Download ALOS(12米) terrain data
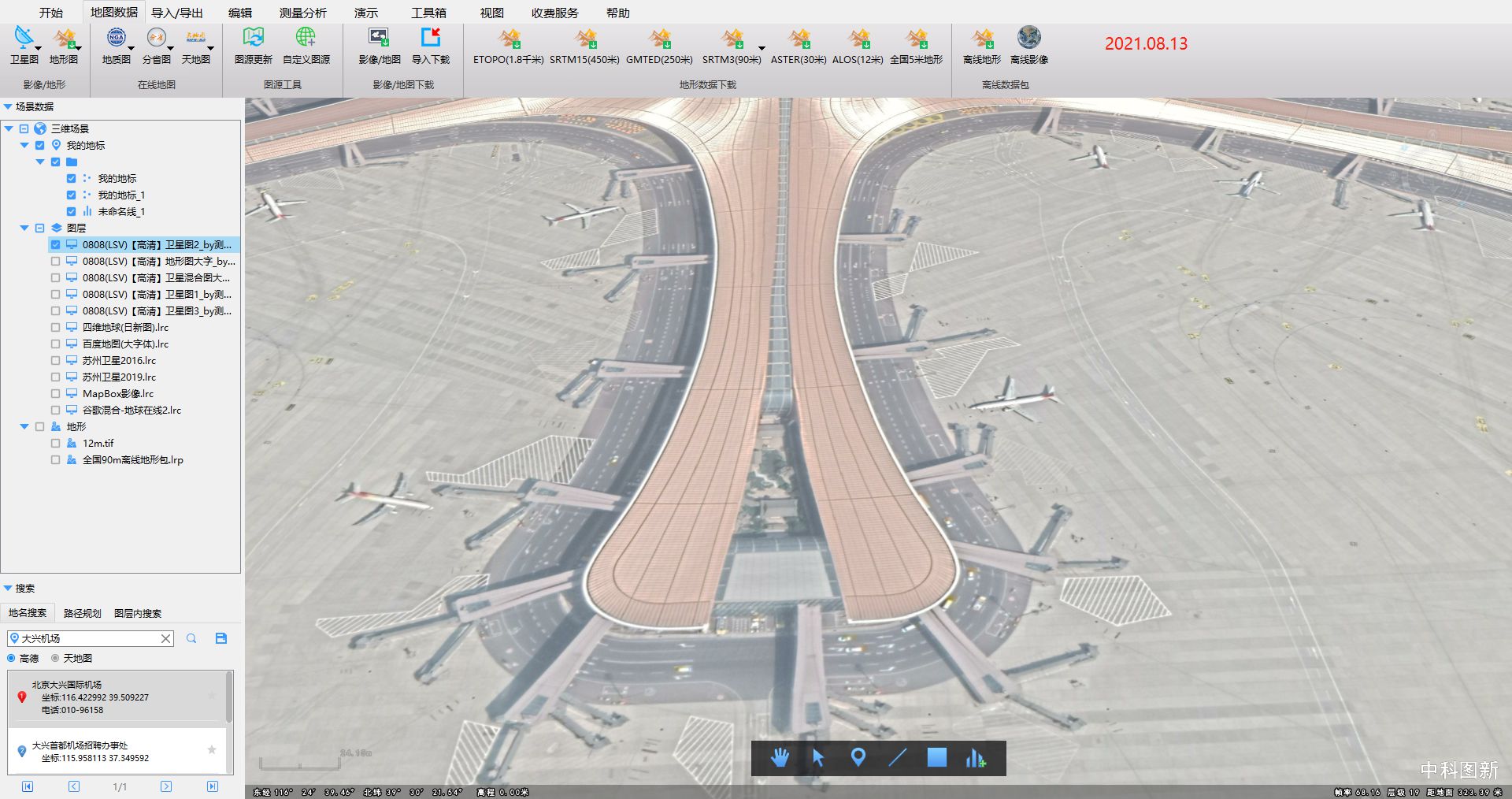The image size is (1512, 799). point(858,45)
